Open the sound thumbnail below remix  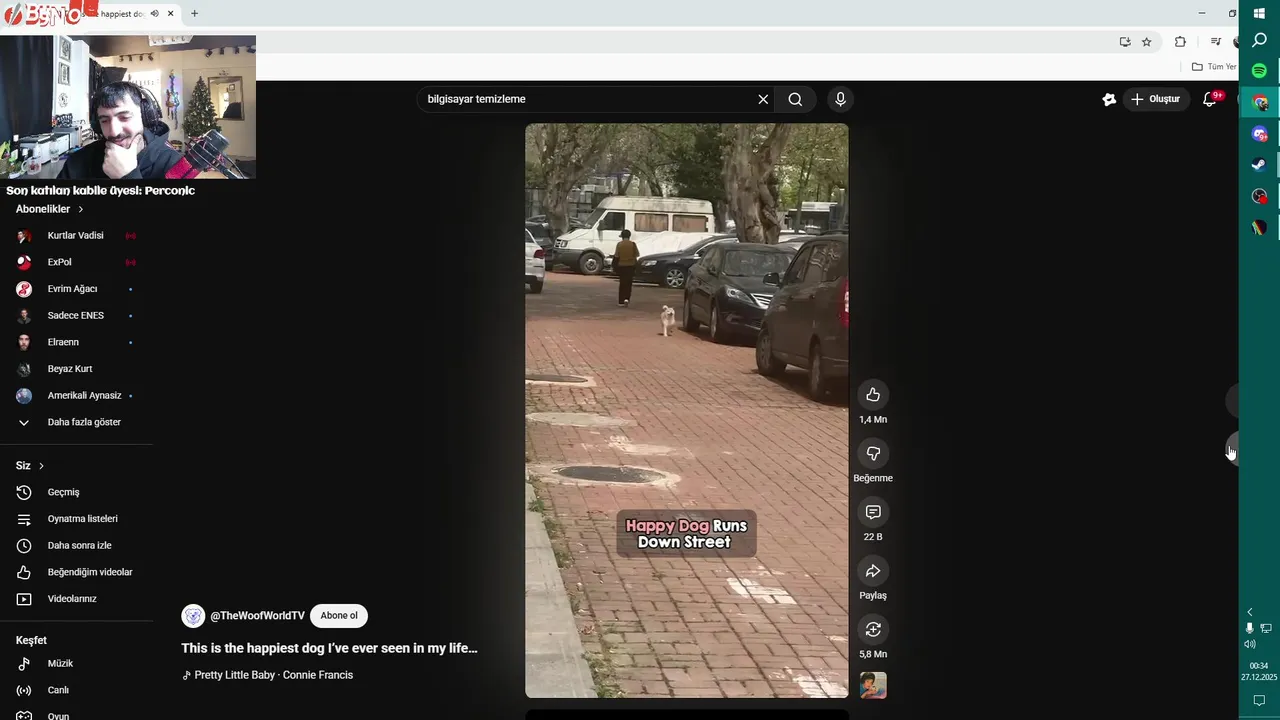click(x=873, y=685)
